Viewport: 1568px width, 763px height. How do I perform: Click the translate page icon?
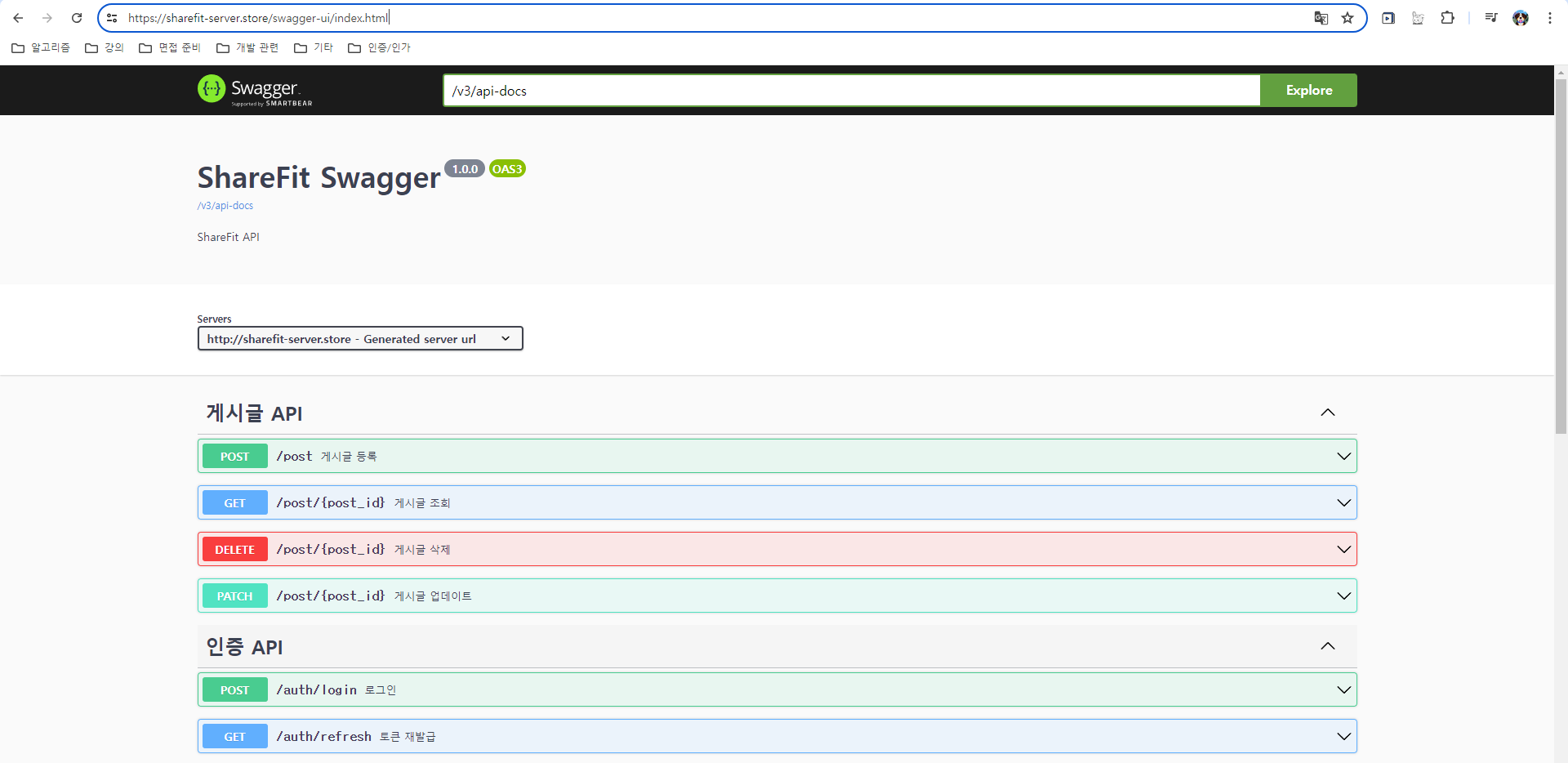(1321, 18)
